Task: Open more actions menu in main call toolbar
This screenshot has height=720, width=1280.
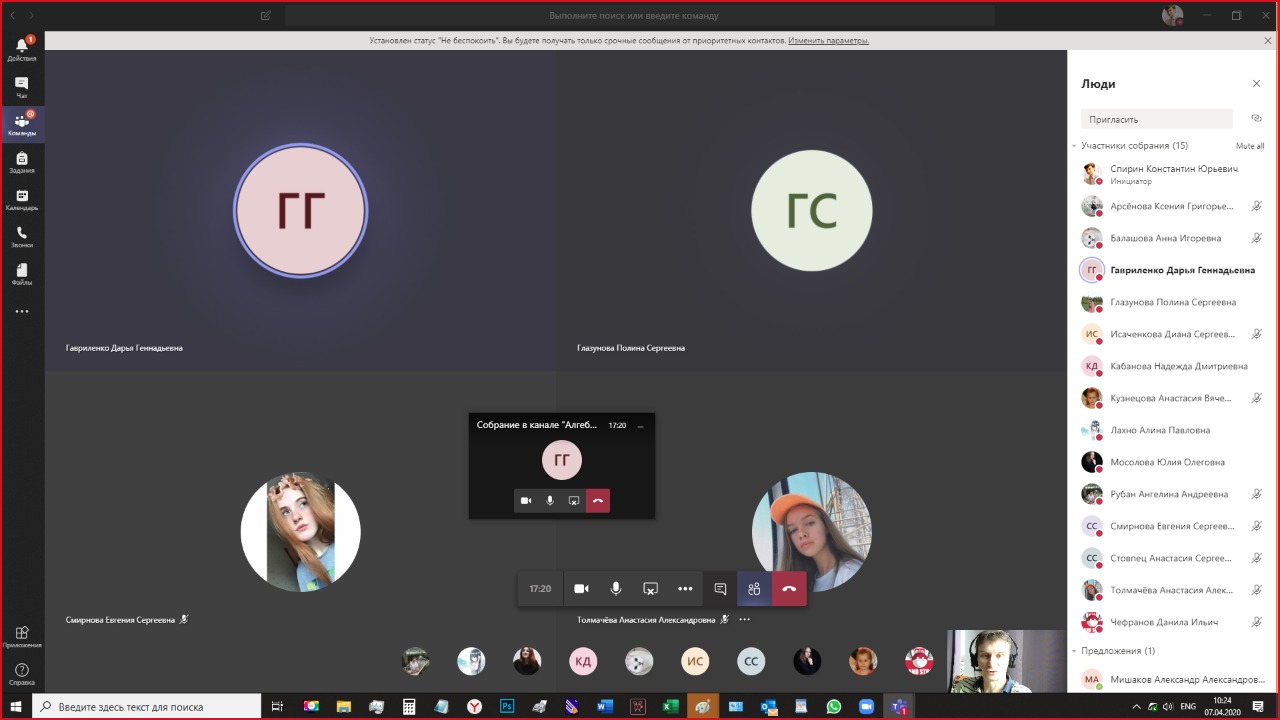Action: click(685, 589)
